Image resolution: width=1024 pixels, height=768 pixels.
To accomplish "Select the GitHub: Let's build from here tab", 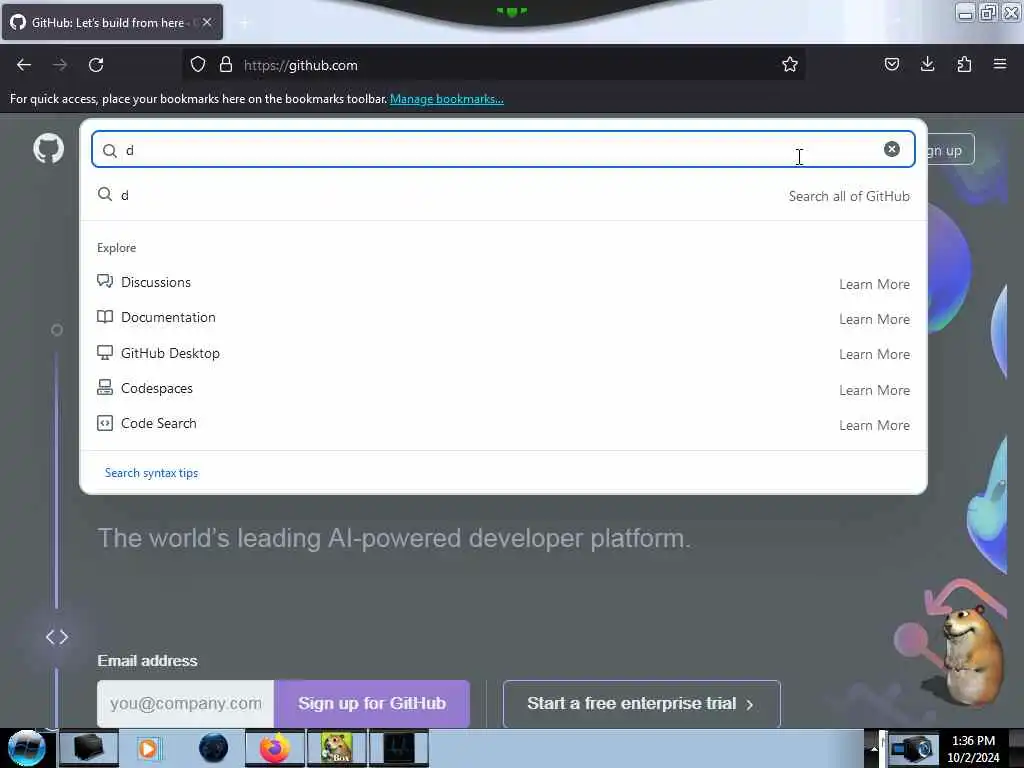I will (112, 22).
